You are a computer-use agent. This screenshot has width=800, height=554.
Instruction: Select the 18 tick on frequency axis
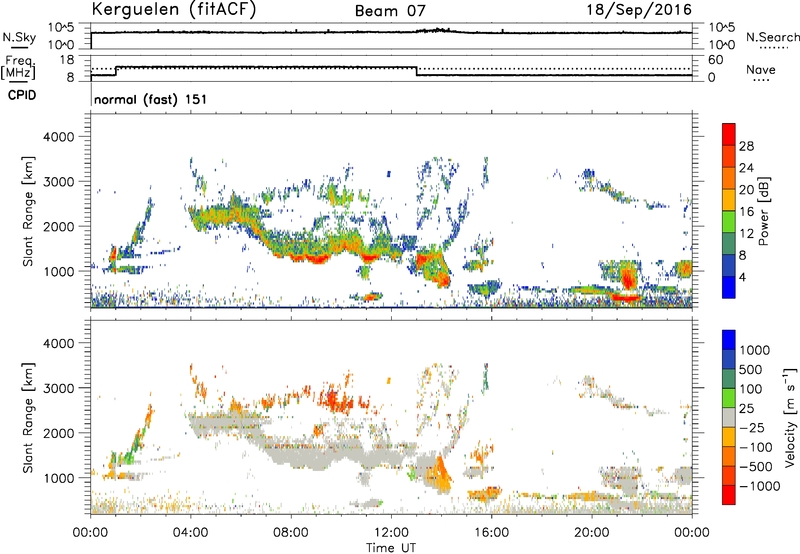click(x=67, y=60)
